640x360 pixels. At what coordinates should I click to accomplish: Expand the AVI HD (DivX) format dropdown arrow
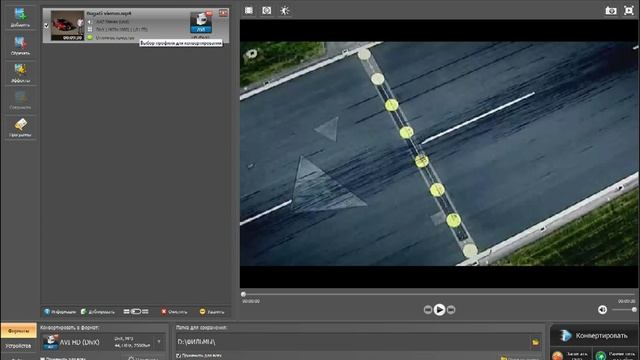coord(159,342)
